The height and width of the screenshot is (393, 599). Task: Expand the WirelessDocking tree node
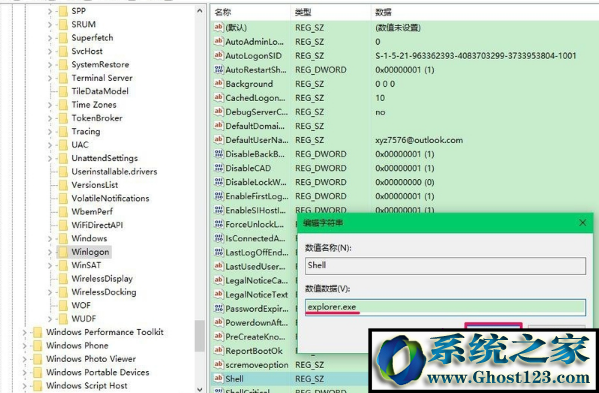click(x=50, y=292)
